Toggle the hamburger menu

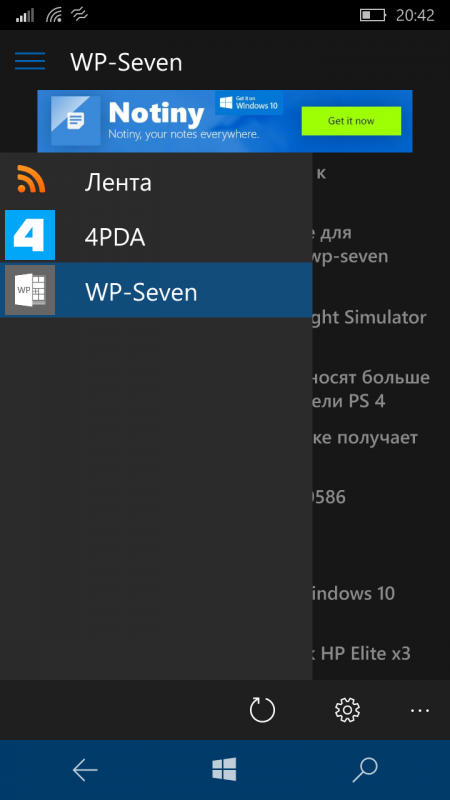pyautogui.click(x=30, y=61)
